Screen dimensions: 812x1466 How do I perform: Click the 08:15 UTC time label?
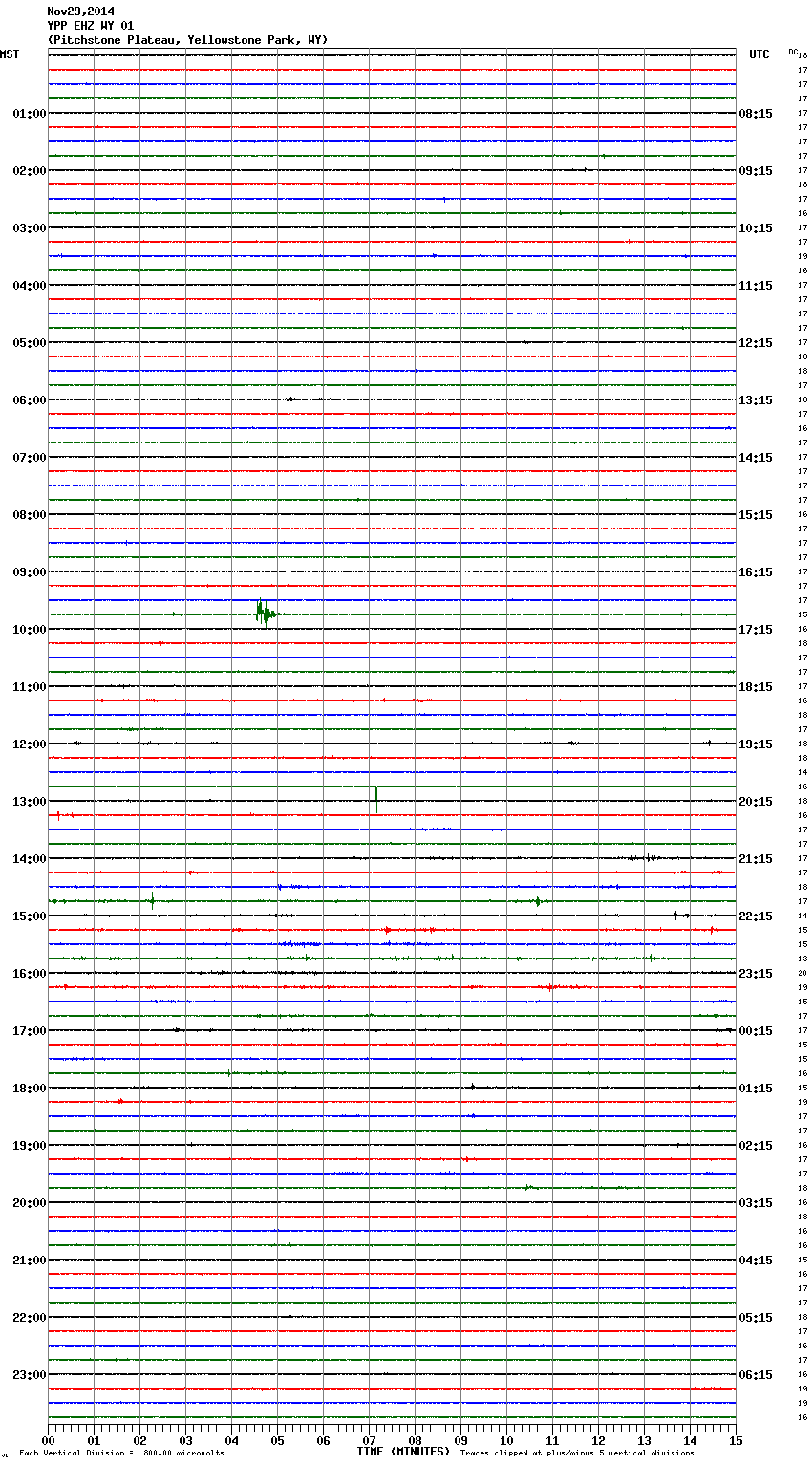(756, 114)
